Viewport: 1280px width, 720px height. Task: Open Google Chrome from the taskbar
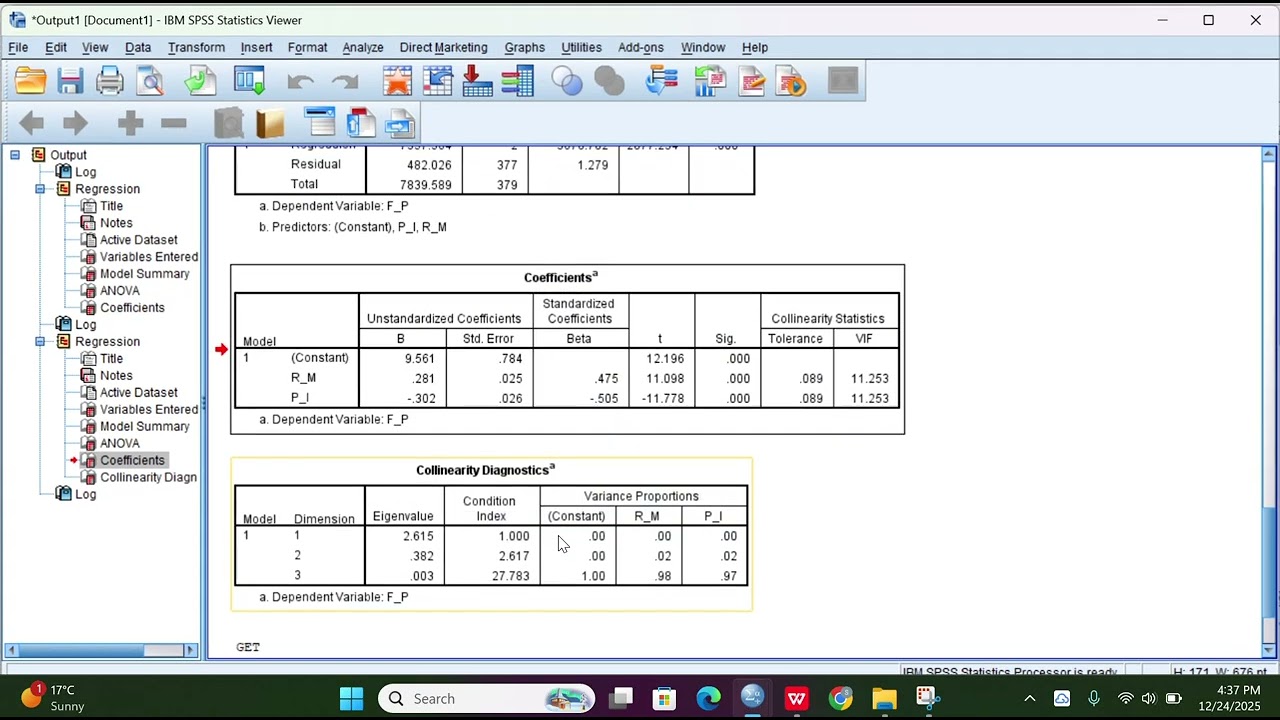840,698
